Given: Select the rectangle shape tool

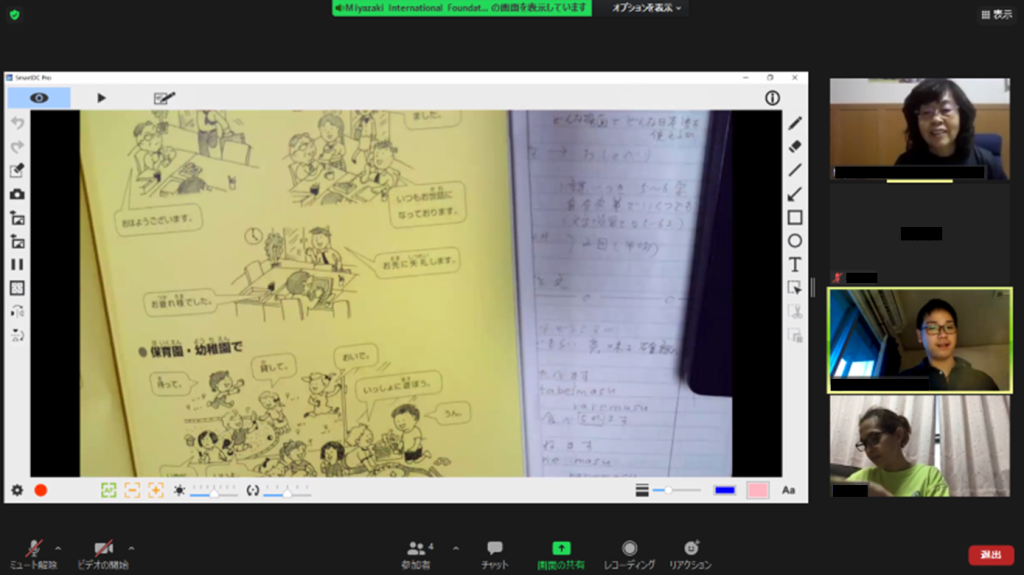Looking at the screenshot, I should tap(795, 217).
